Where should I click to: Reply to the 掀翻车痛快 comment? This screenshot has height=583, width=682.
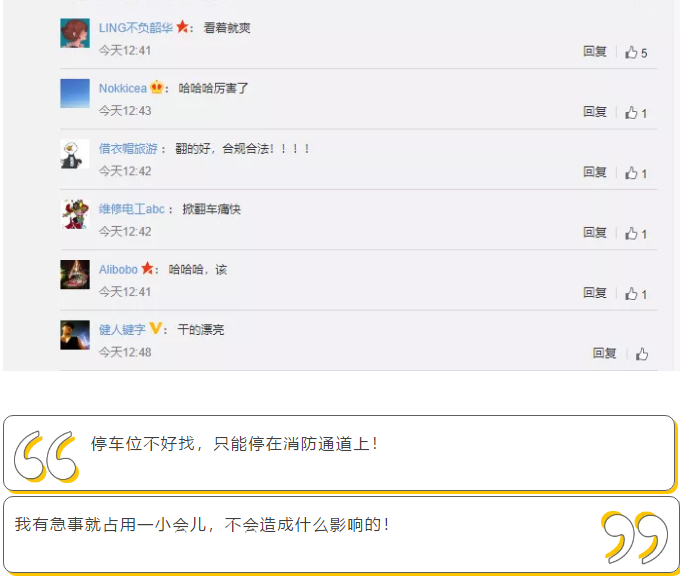595,233
